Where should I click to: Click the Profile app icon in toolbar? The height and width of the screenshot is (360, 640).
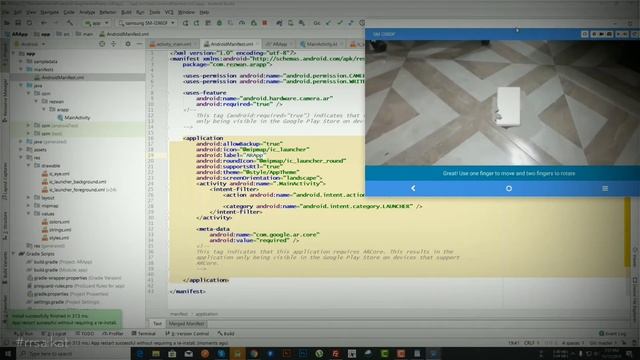[x=242, y=23]
